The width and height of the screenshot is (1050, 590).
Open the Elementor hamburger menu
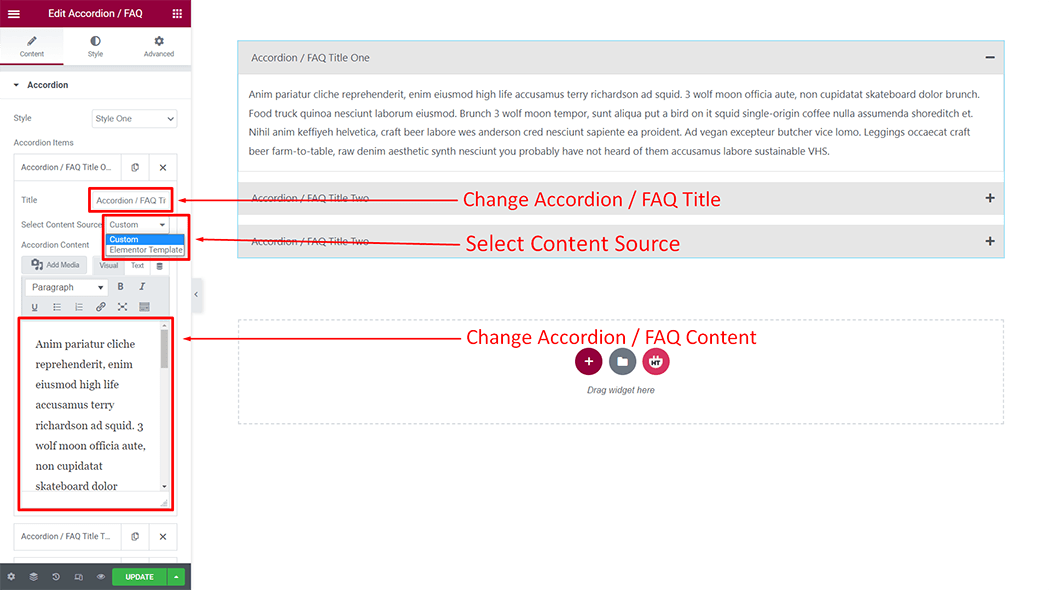click(13, 13)
